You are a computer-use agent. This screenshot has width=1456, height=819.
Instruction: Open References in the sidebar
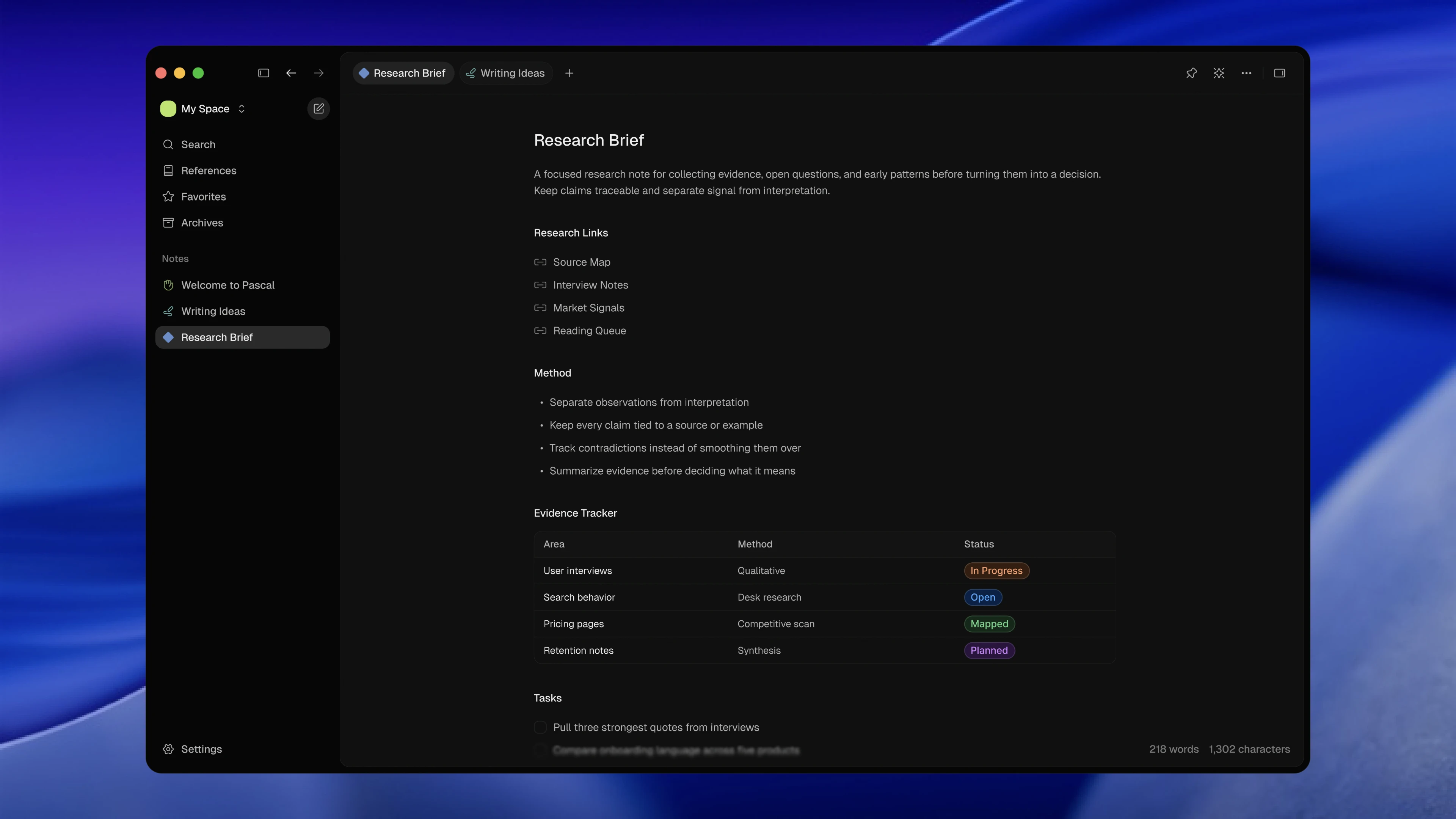pos(243,170)
